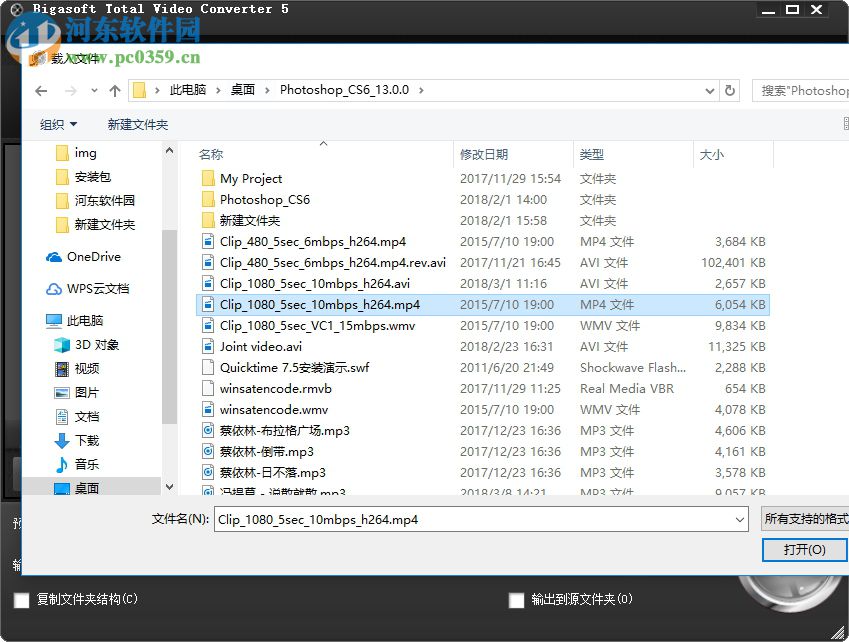Open the 组织 menu
The width and height of the screenshot is (849, 642).
(x=57, y=124)
